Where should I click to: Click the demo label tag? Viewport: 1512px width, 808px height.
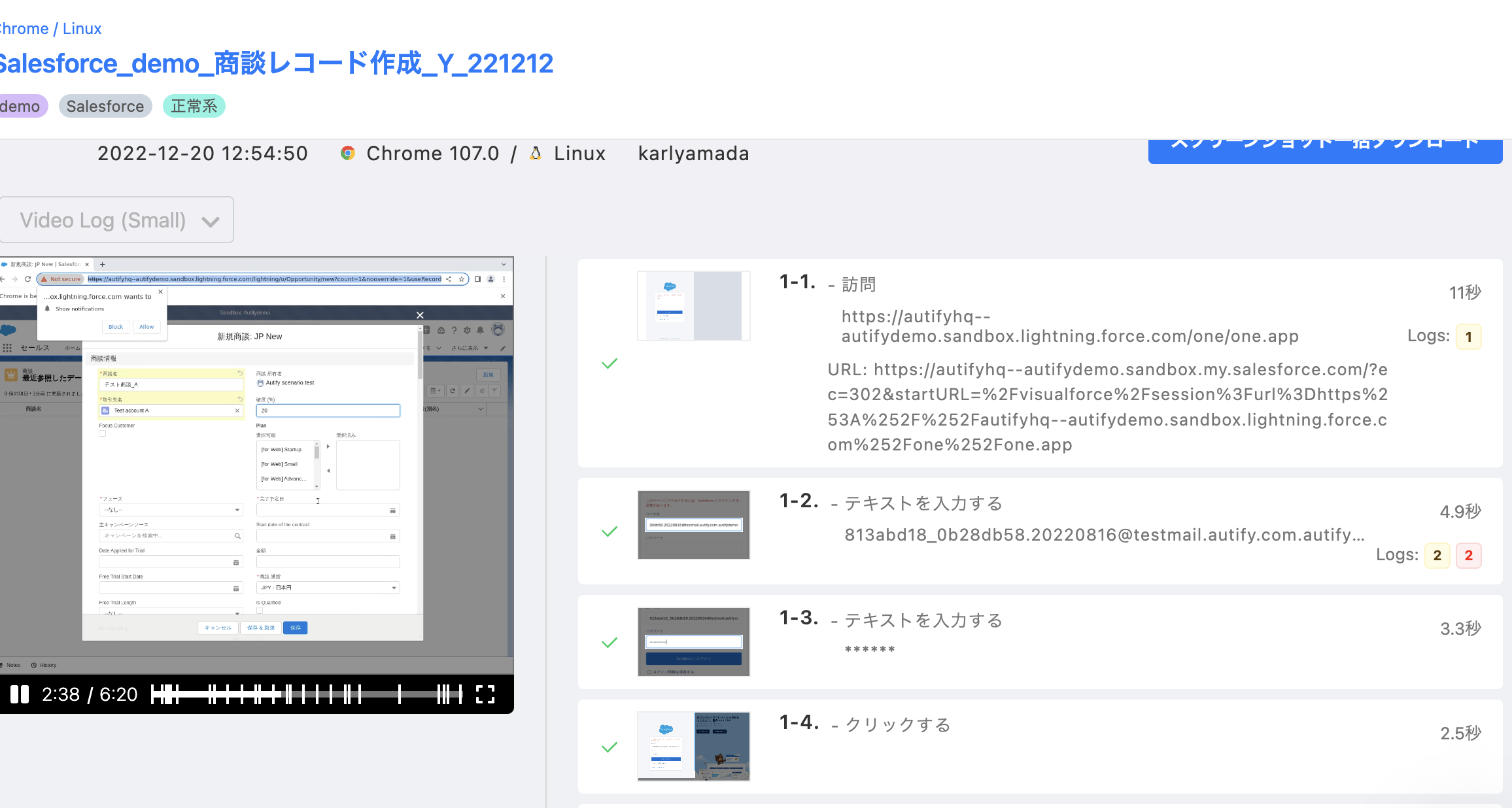[21, 107]
